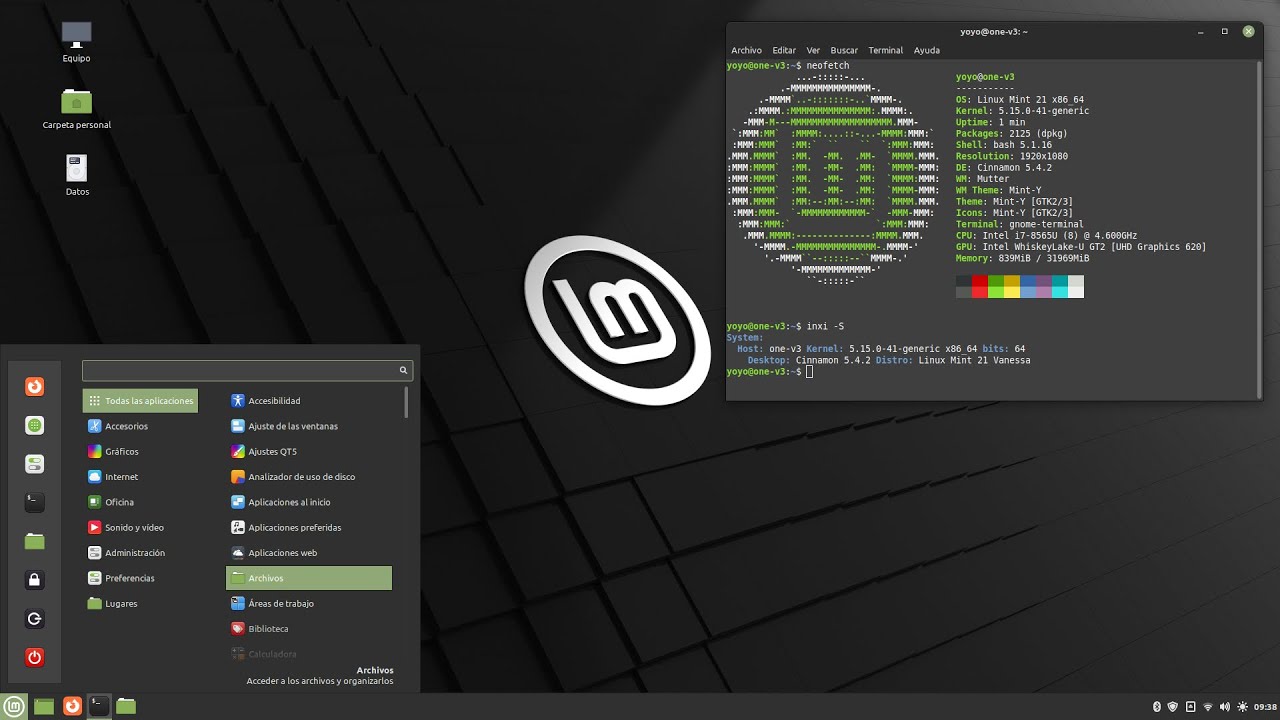The image size is (1280, 720).
Task: Open the Buscar menu in the terminal
Action: [844, 50]
